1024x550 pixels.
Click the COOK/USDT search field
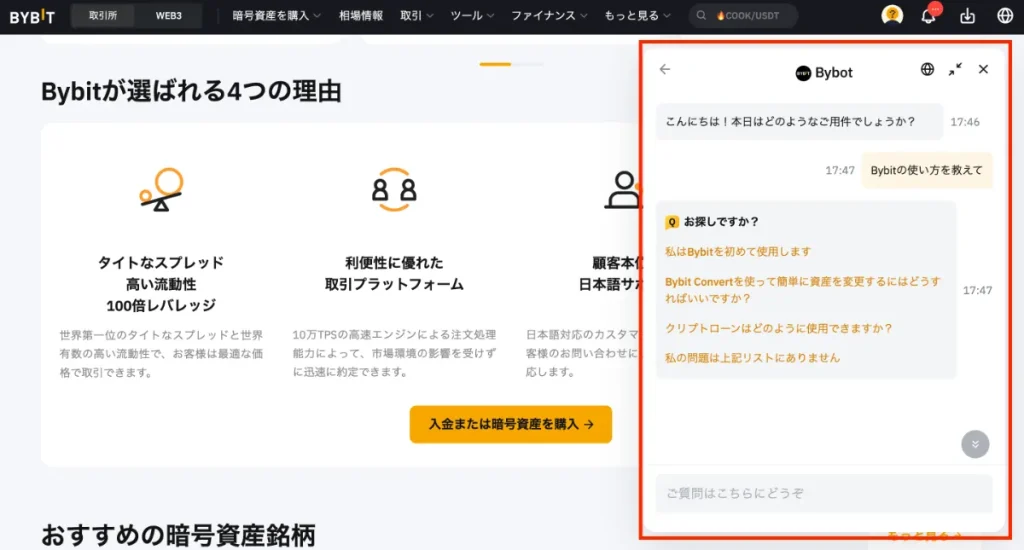pos(743,16)
